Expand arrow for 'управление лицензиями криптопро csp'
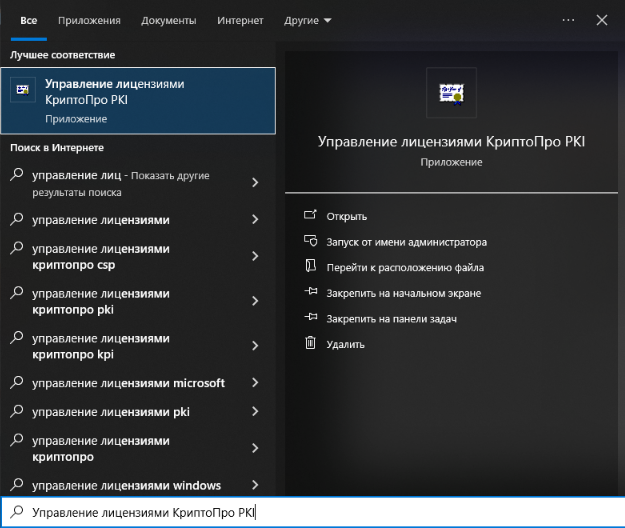Screen dimensions: 625x528 coord(255,256)
